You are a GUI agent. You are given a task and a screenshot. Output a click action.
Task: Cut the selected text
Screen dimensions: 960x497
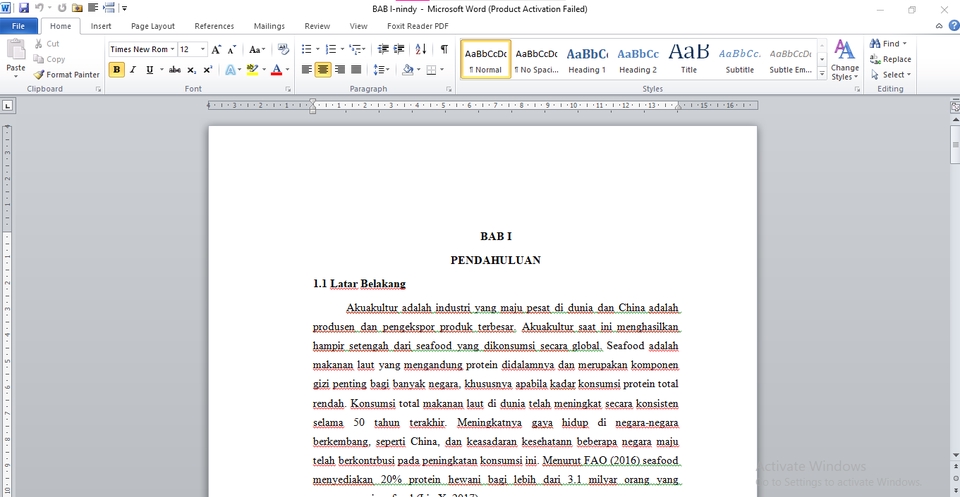pyautogui.click(x=47, y=43)
